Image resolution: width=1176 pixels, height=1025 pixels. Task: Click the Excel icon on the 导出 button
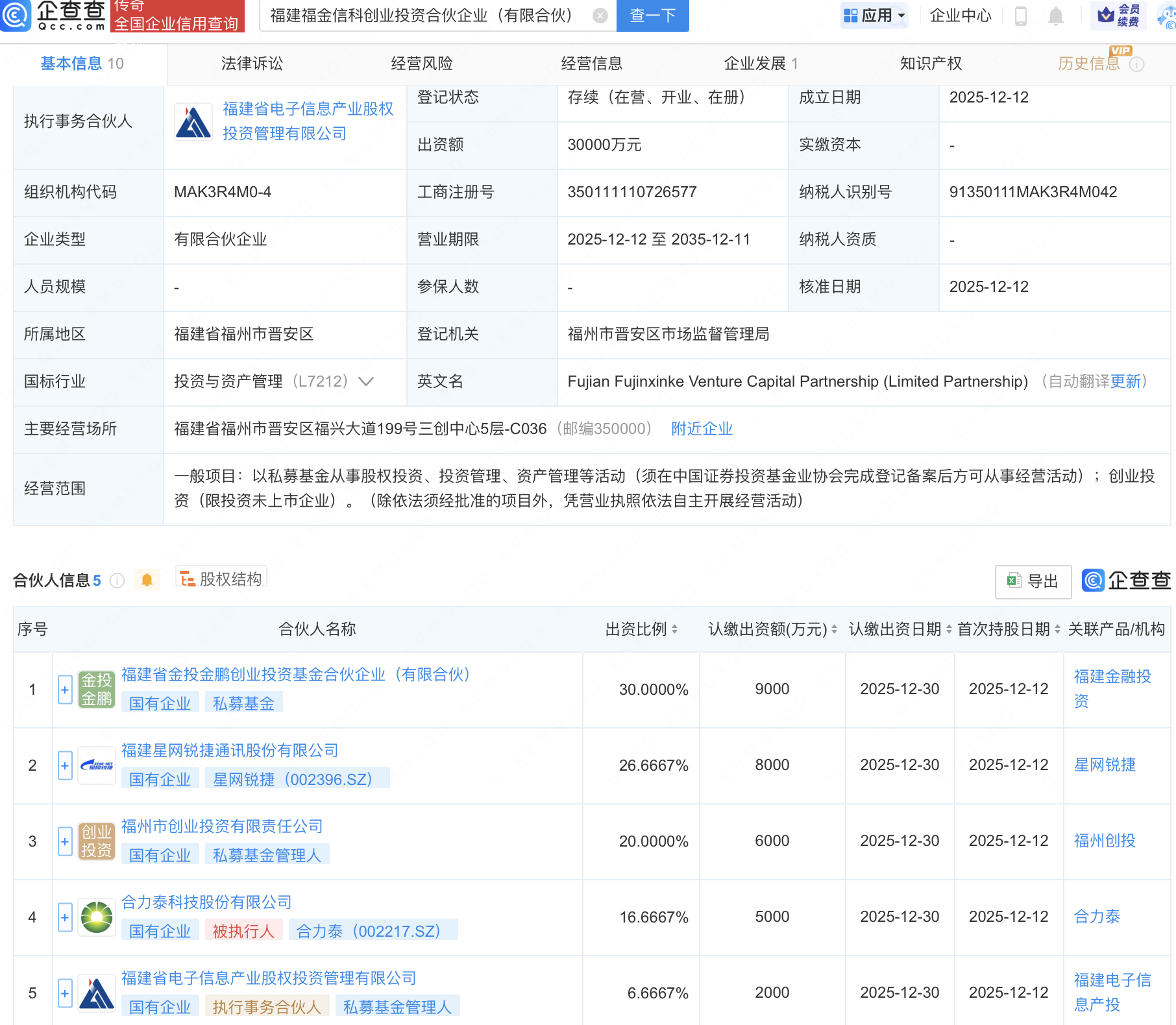(1015, 581)
